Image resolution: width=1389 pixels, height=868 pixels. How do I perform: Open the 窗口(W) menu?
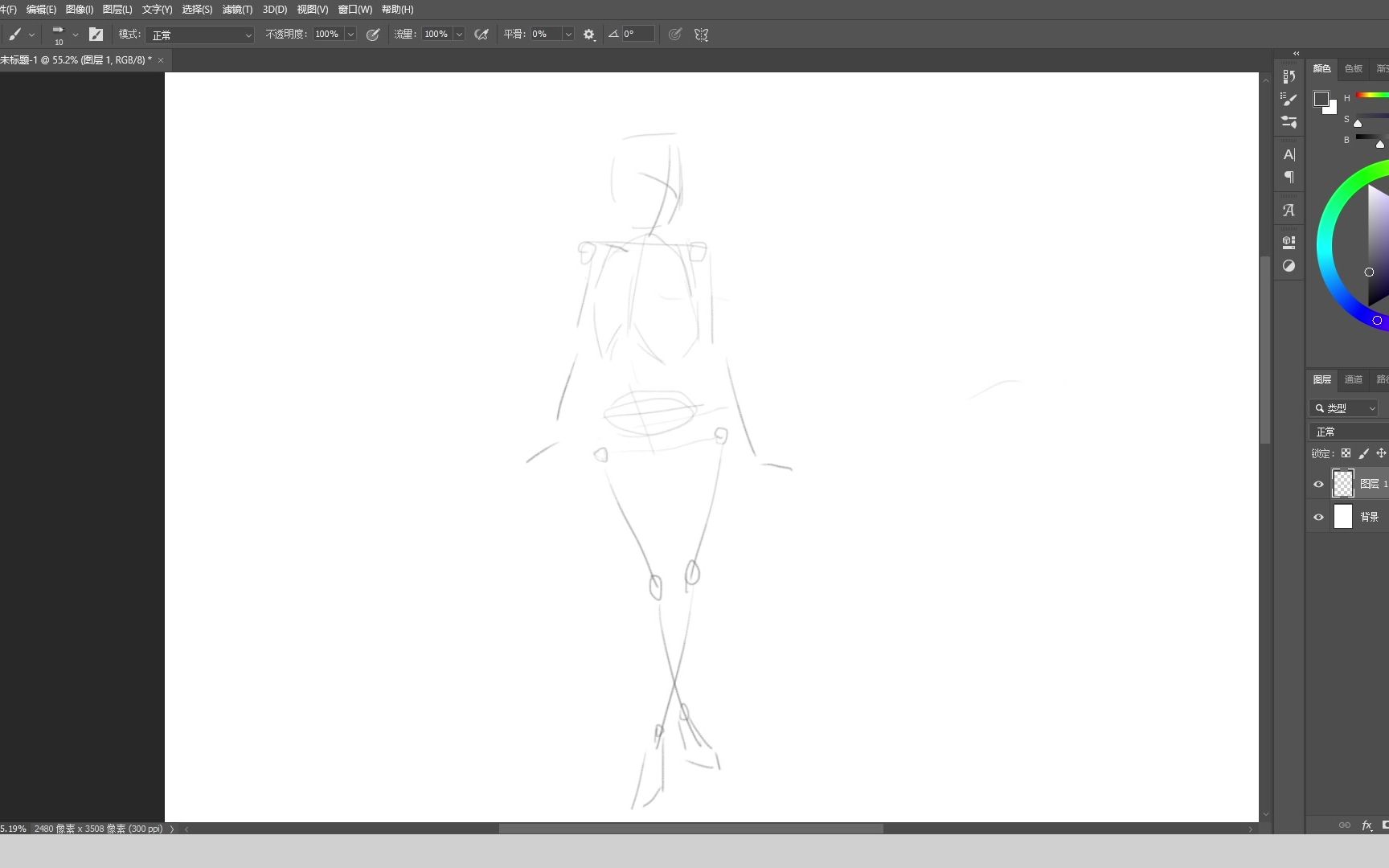[354, 10]
